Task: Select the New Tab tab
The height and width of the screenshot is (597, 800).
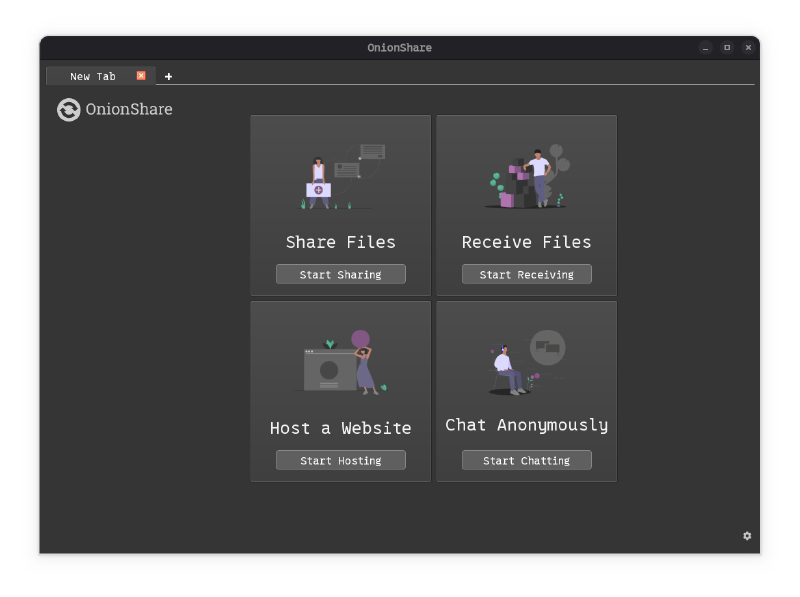Action: click(x=92, y=77)
